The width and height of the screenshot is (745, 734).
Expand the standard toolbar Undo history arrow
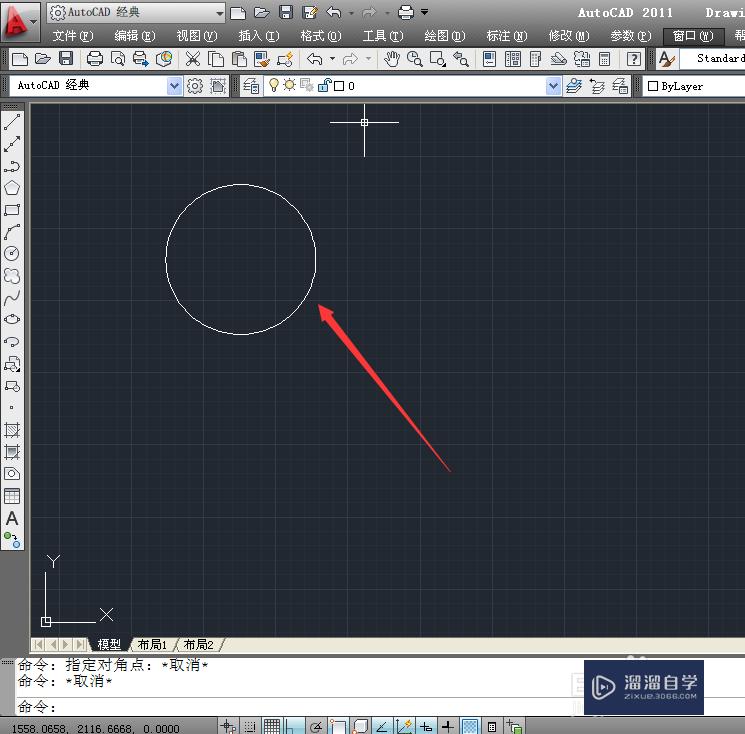332,59
